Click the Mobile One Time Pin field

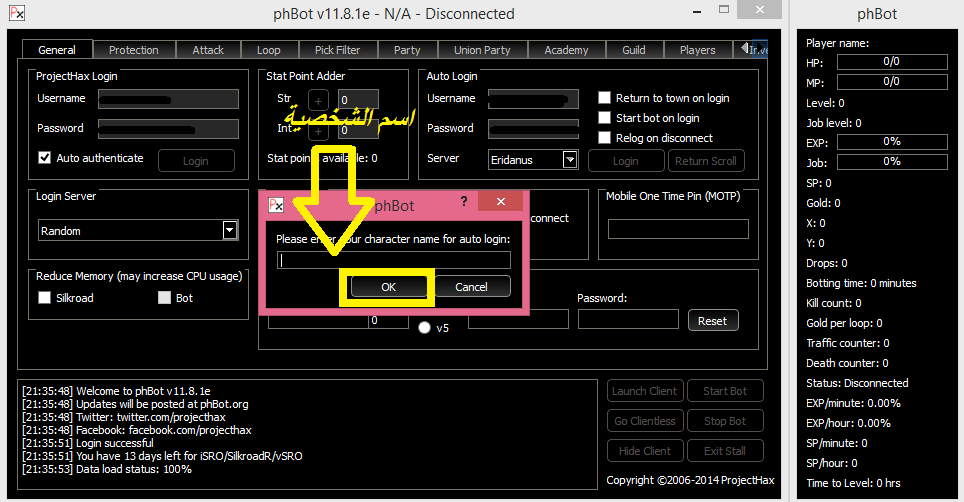(x=678, y=229)
